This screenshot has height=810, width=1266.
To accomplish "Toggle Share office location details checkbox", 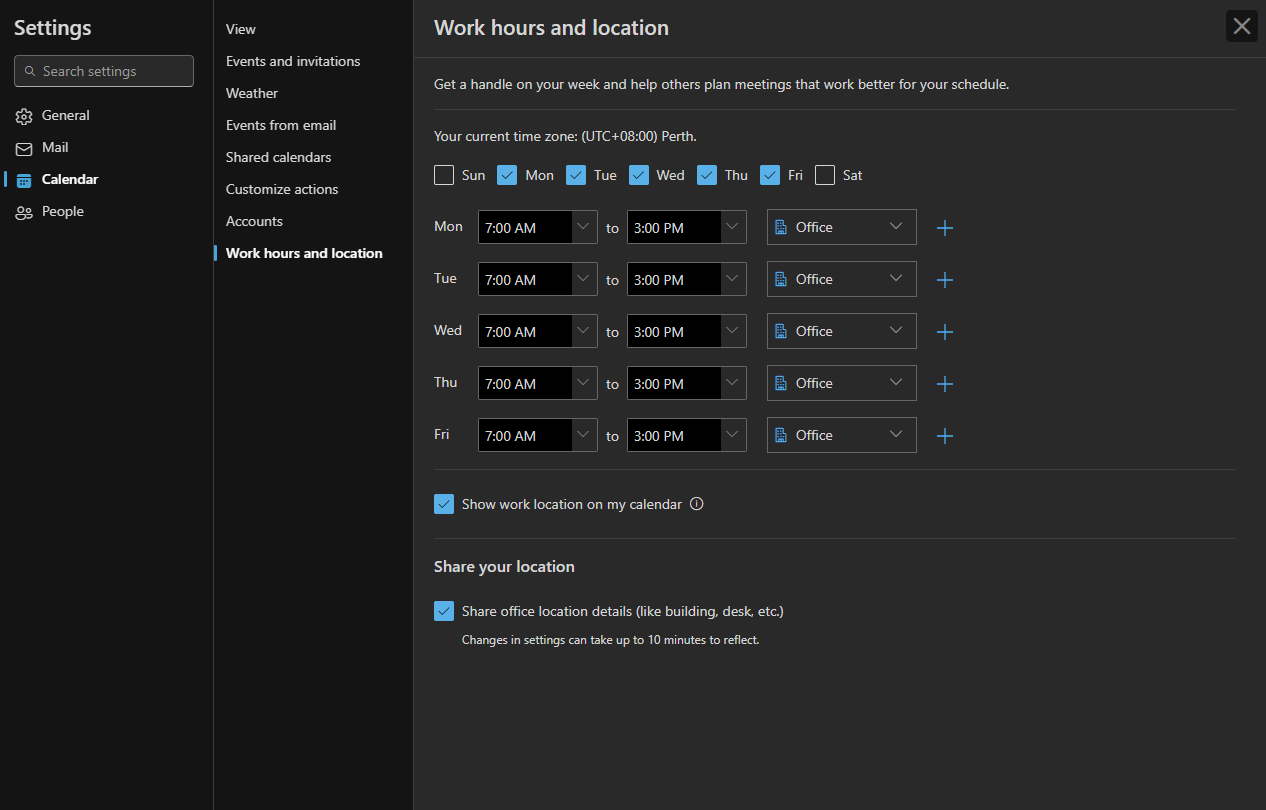I will click(x=444, y=611).
